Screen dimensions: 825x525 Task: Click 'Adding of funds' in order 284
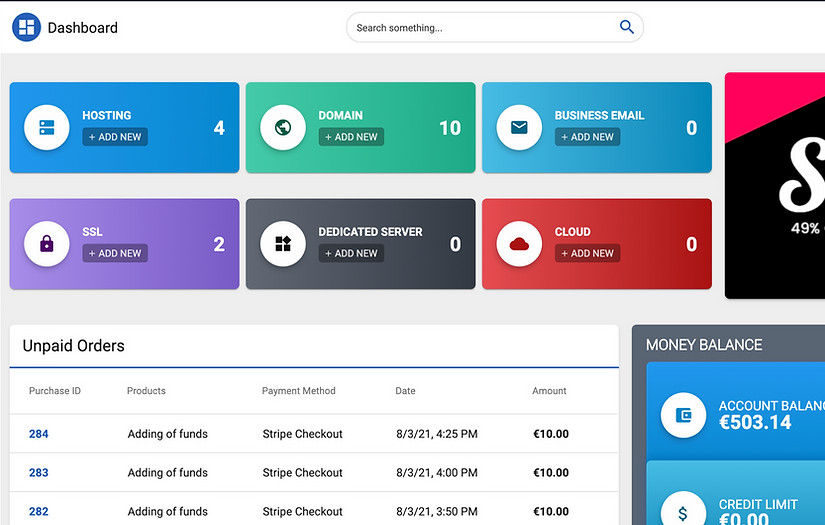click(167, 434)
